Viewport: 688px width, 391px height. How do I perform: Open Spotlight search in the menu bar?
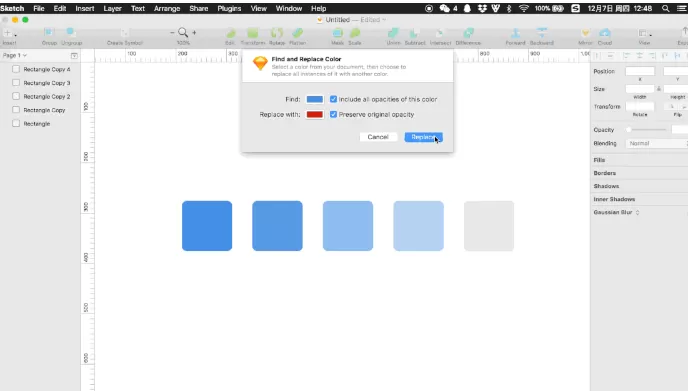click(x=666, y=8)
